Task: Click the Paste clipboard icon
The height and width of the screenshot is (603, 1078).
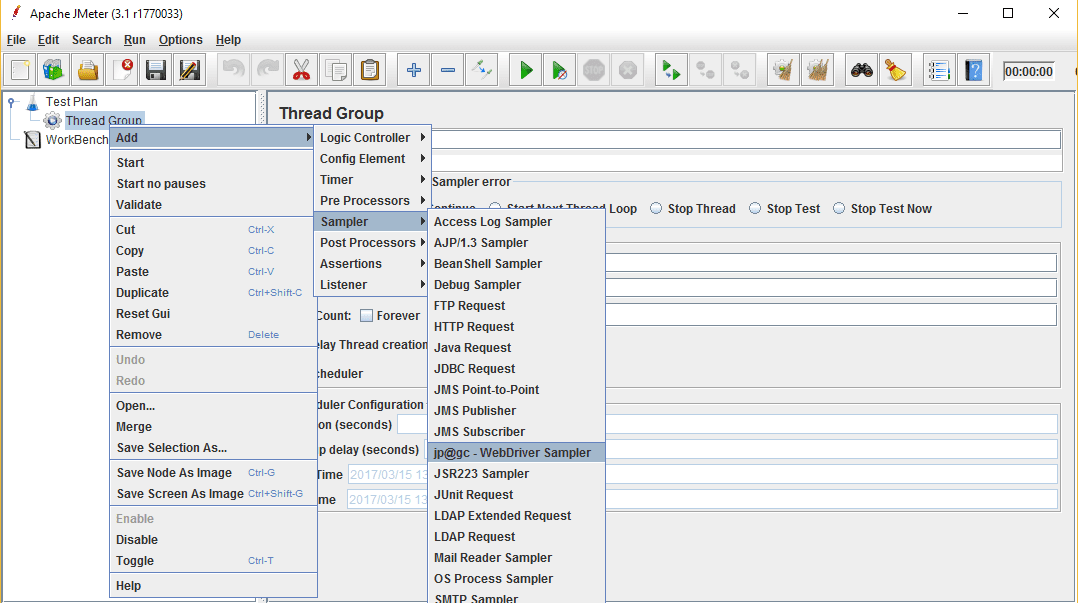Action: [370, 69]
